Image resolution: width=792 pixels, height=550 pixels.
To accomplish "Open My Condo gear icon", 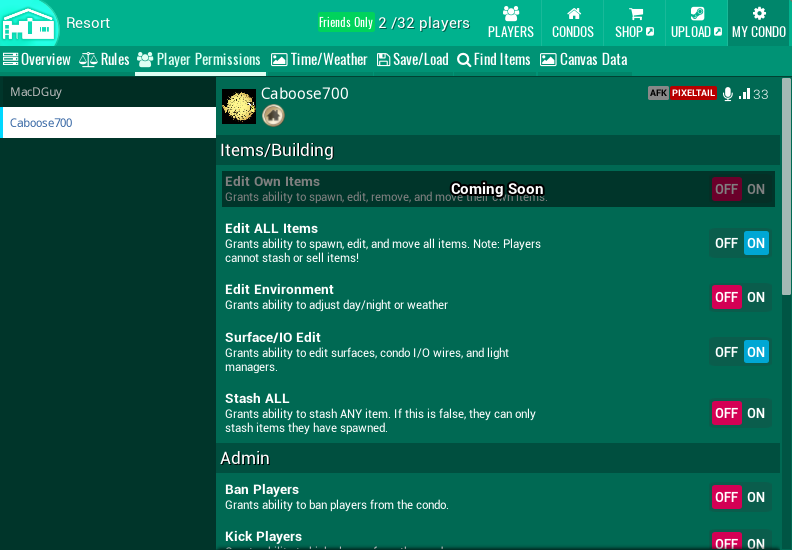I will (759, 14).
